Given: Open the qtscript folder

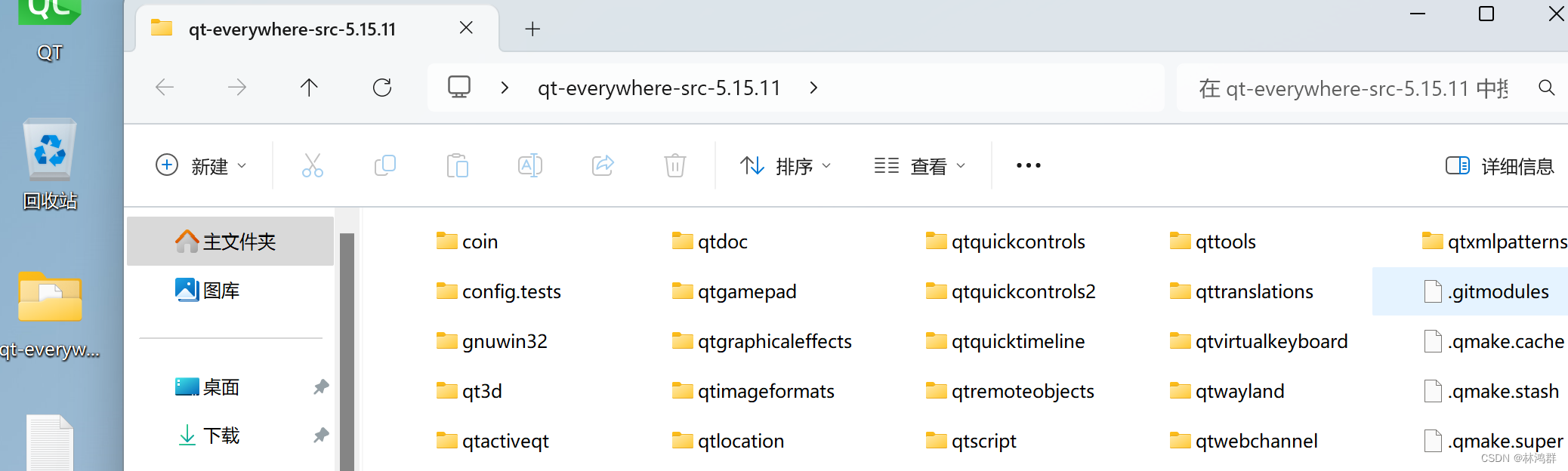Looking at the screenshot, I should click(x=971, y=441).
